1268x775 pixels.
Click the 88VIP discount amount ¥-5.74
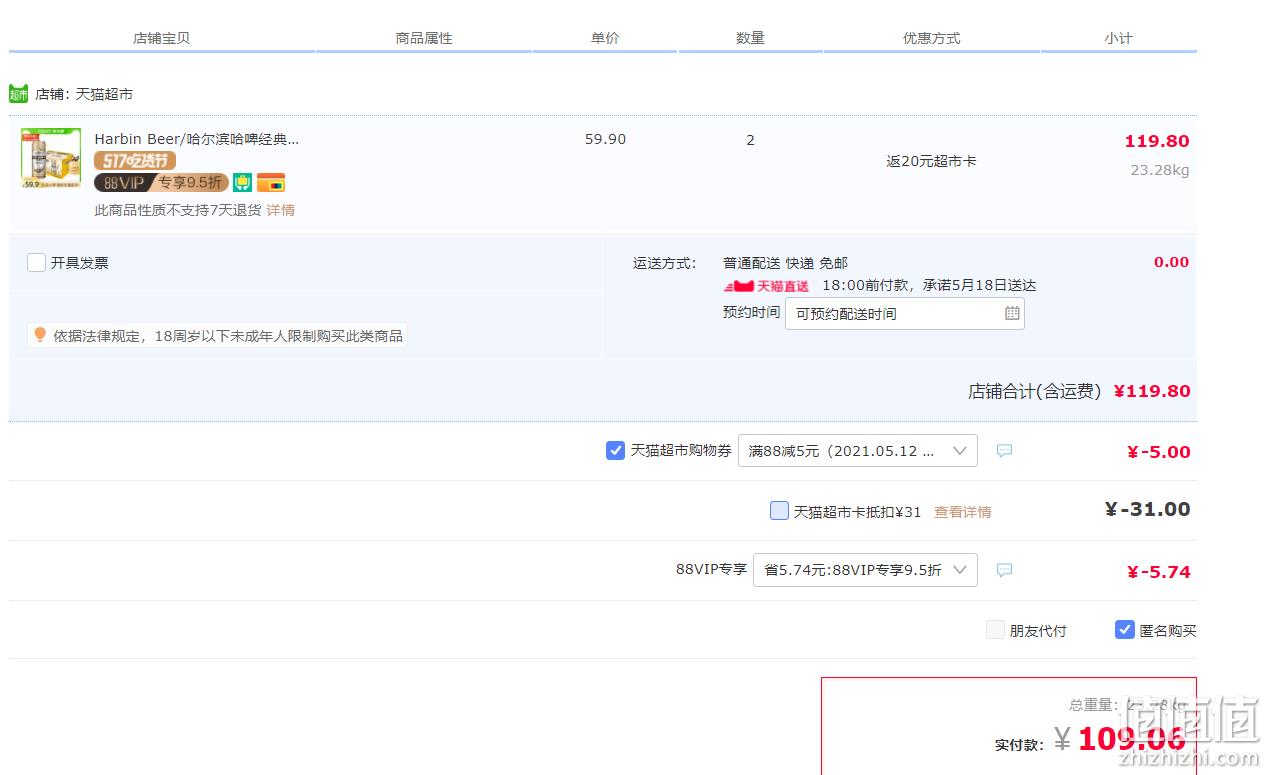tap(1158, 572)
